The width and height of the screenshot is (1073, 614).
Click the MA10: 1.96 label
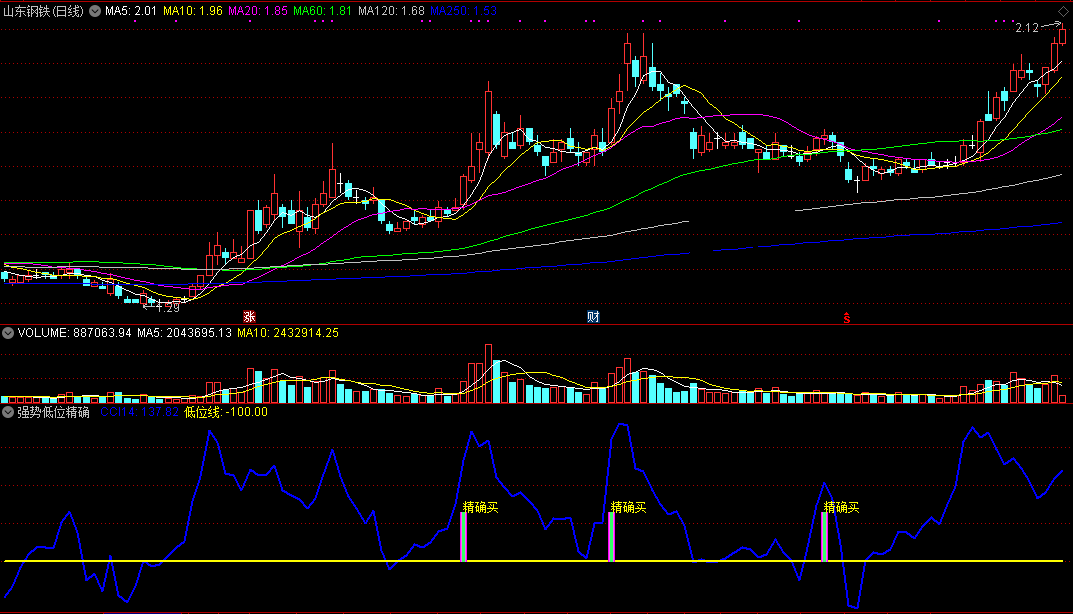193,11
